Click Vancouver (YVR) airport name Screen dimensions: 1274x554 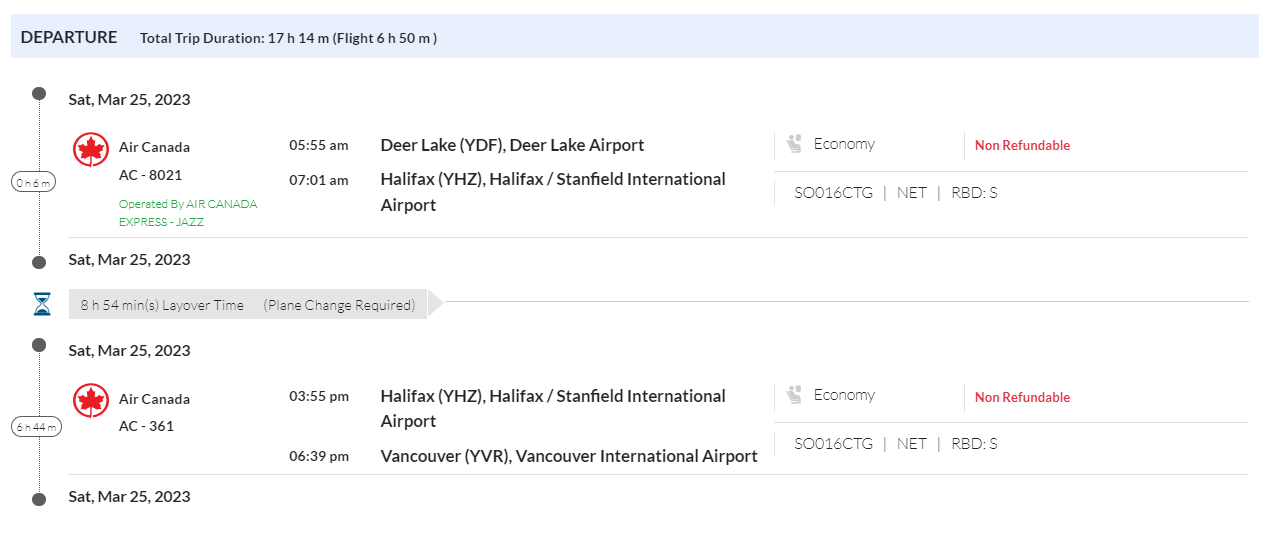[568, 456]
